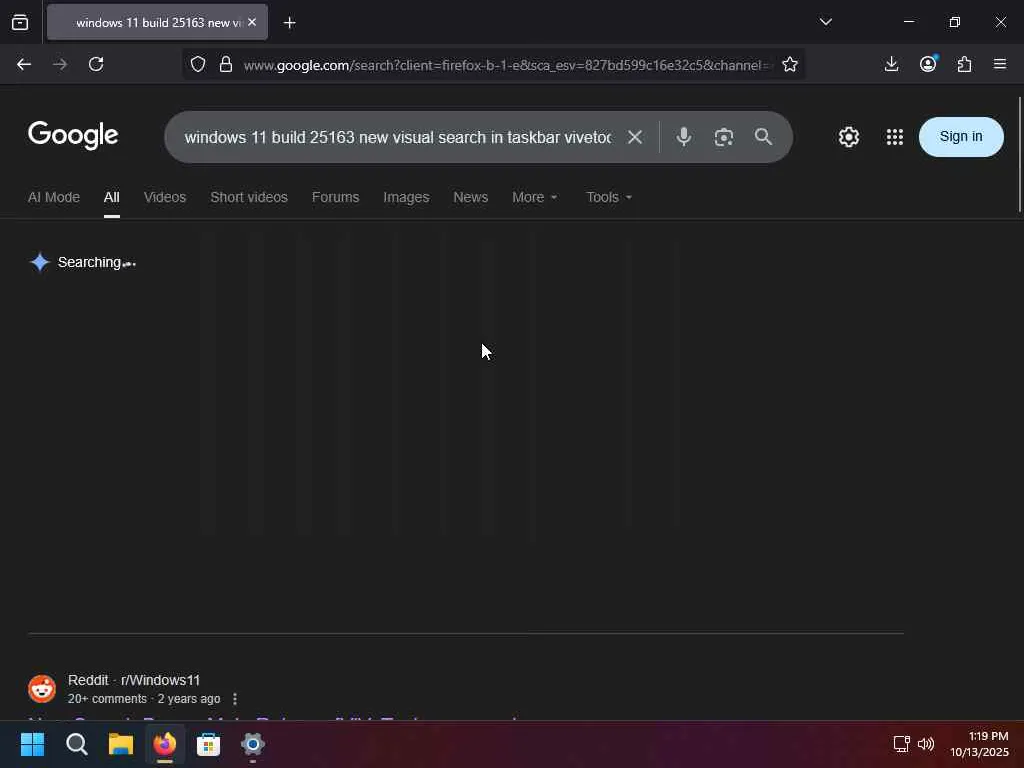The image size is (1024, 768).
Task: Click Firefox icon on taskbar
Action: [x=165, y=744]
